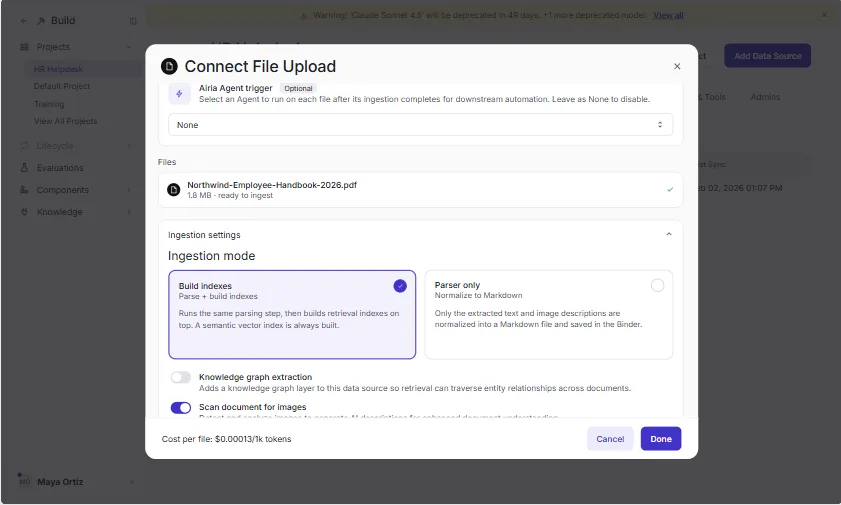Click the Projects icon in sidebar
Screen dimensions: 841x505
pyautogui.click(x=24, y=47)
